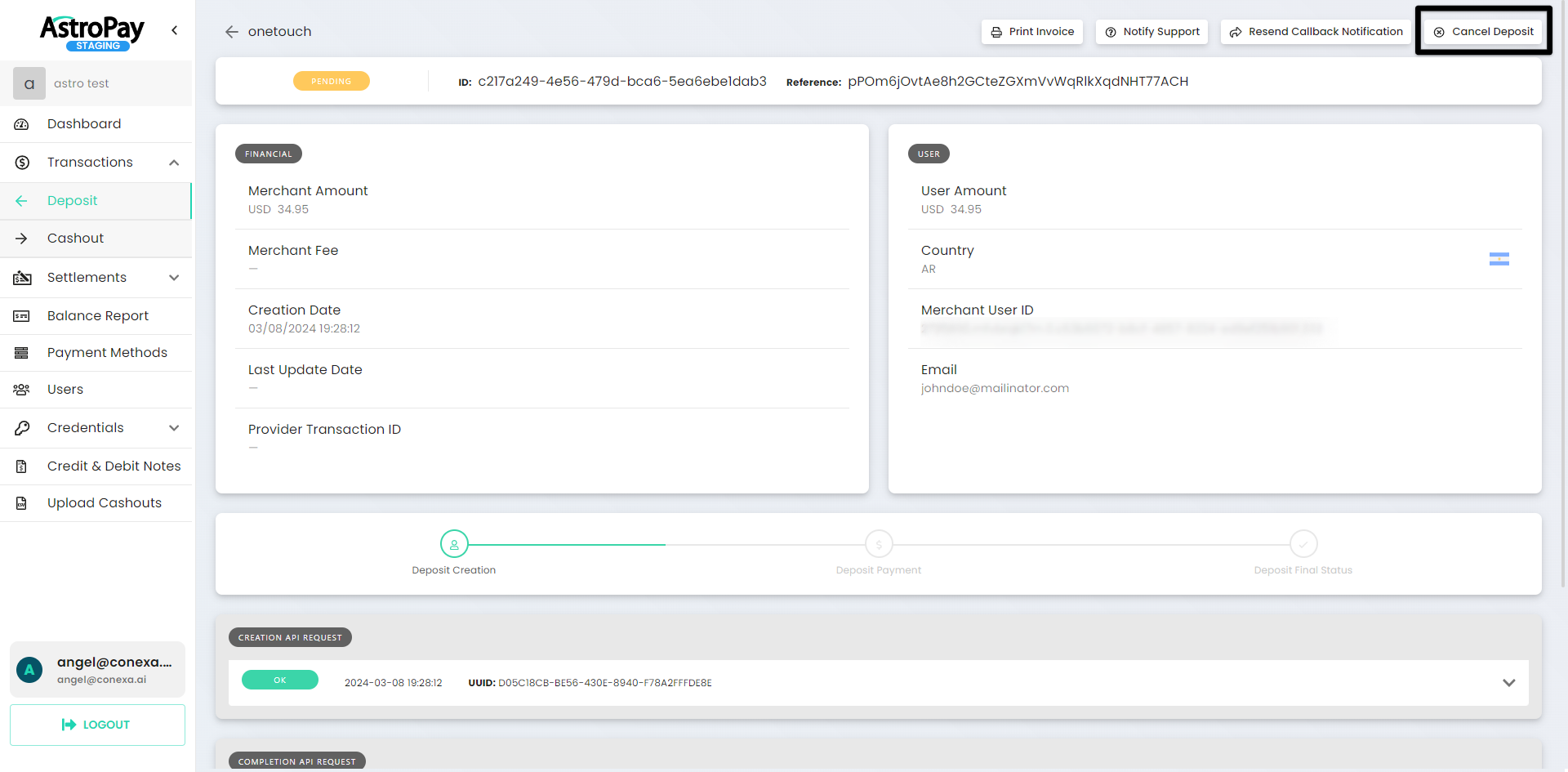
Task: Click the UUID D05C18CB-BE56... value
Action: pyautogui.click(x=605, y=683)
